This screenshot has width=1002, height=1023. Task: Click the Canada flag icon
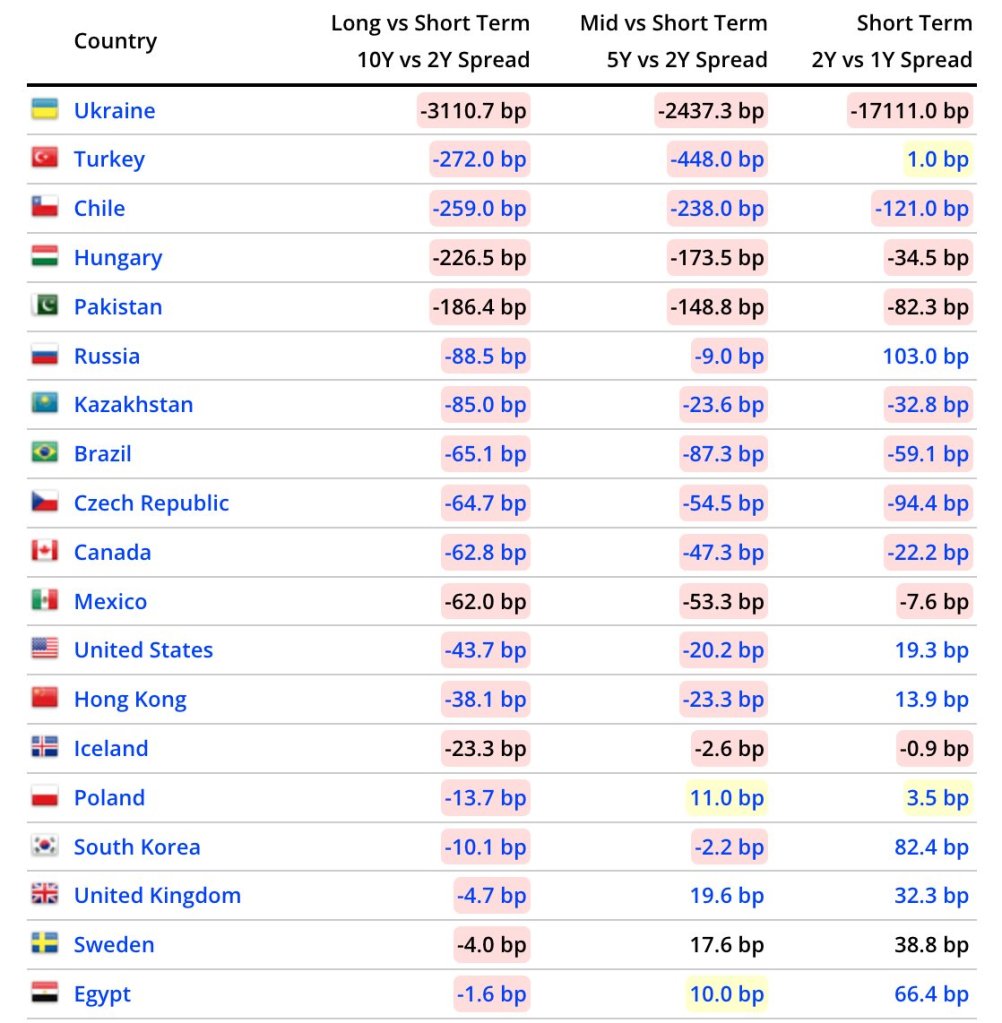(44, 551)
